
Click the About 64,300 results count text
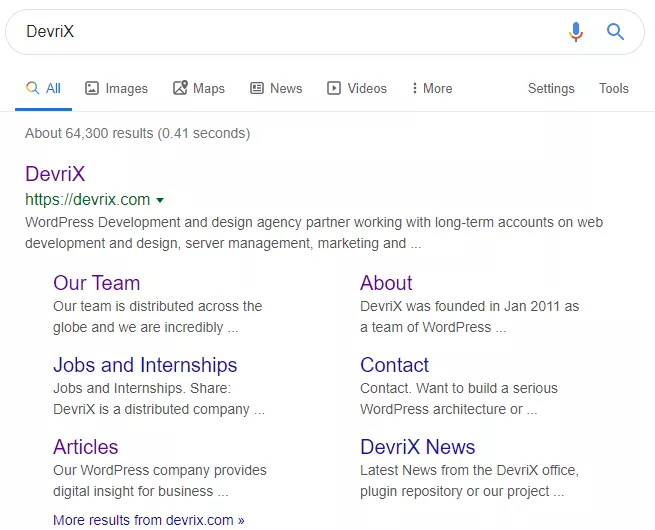[x=137, y=133]
